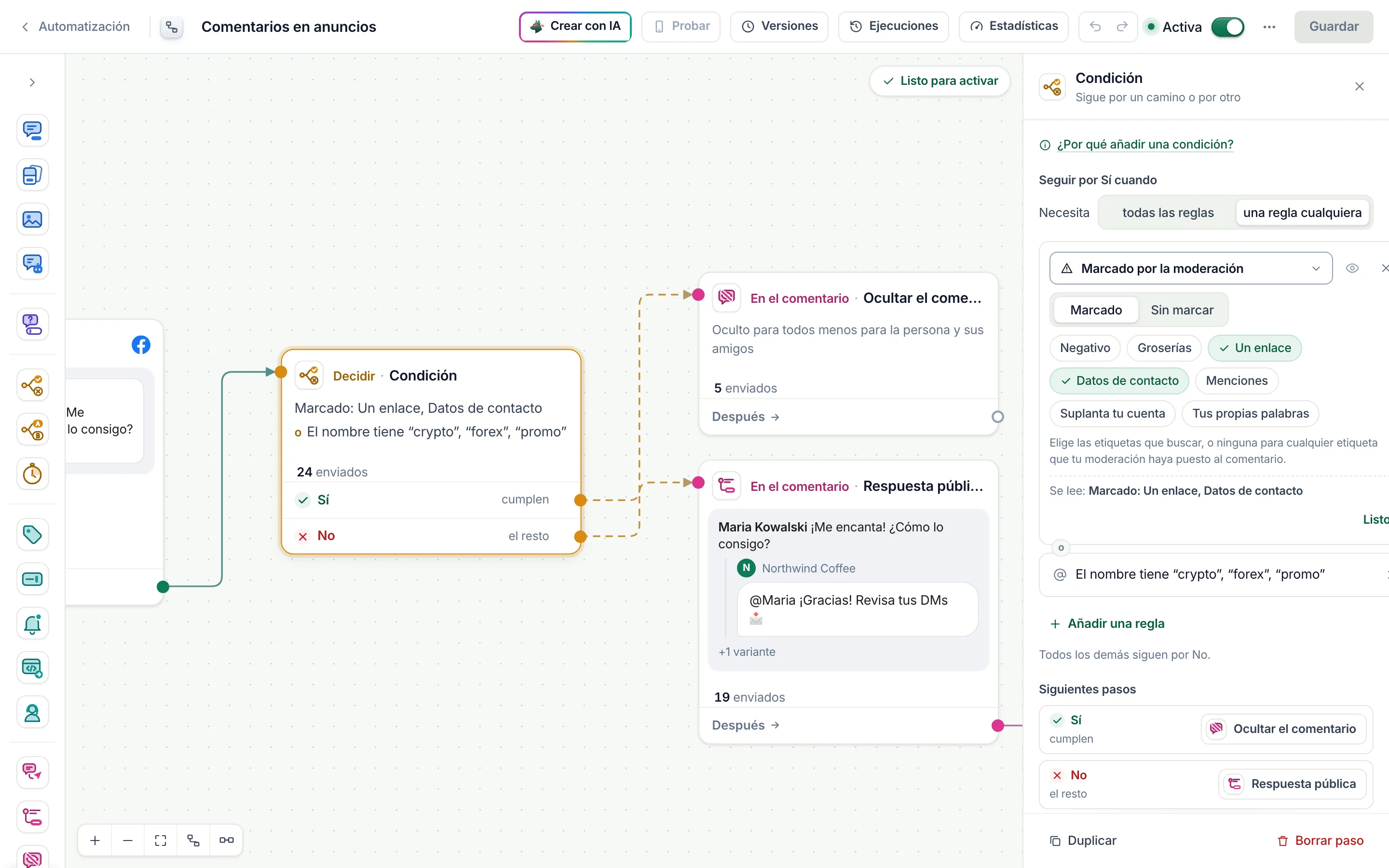The image size is (1389, 868).
Task: Open the notification bell step icon
Action: 32,624
